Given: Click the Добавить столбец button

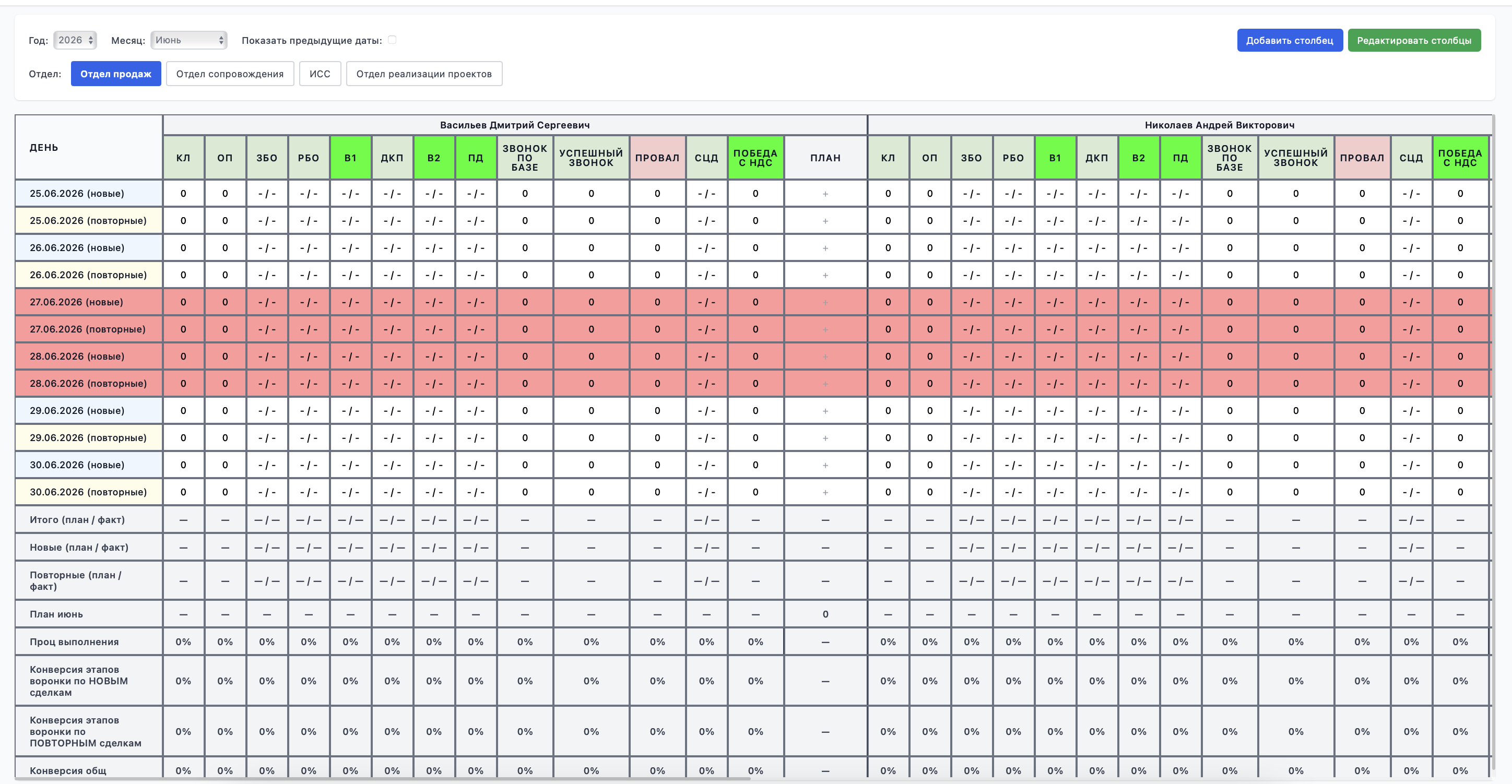Looking at the screenshot, I should click(x=1290, y=41).
